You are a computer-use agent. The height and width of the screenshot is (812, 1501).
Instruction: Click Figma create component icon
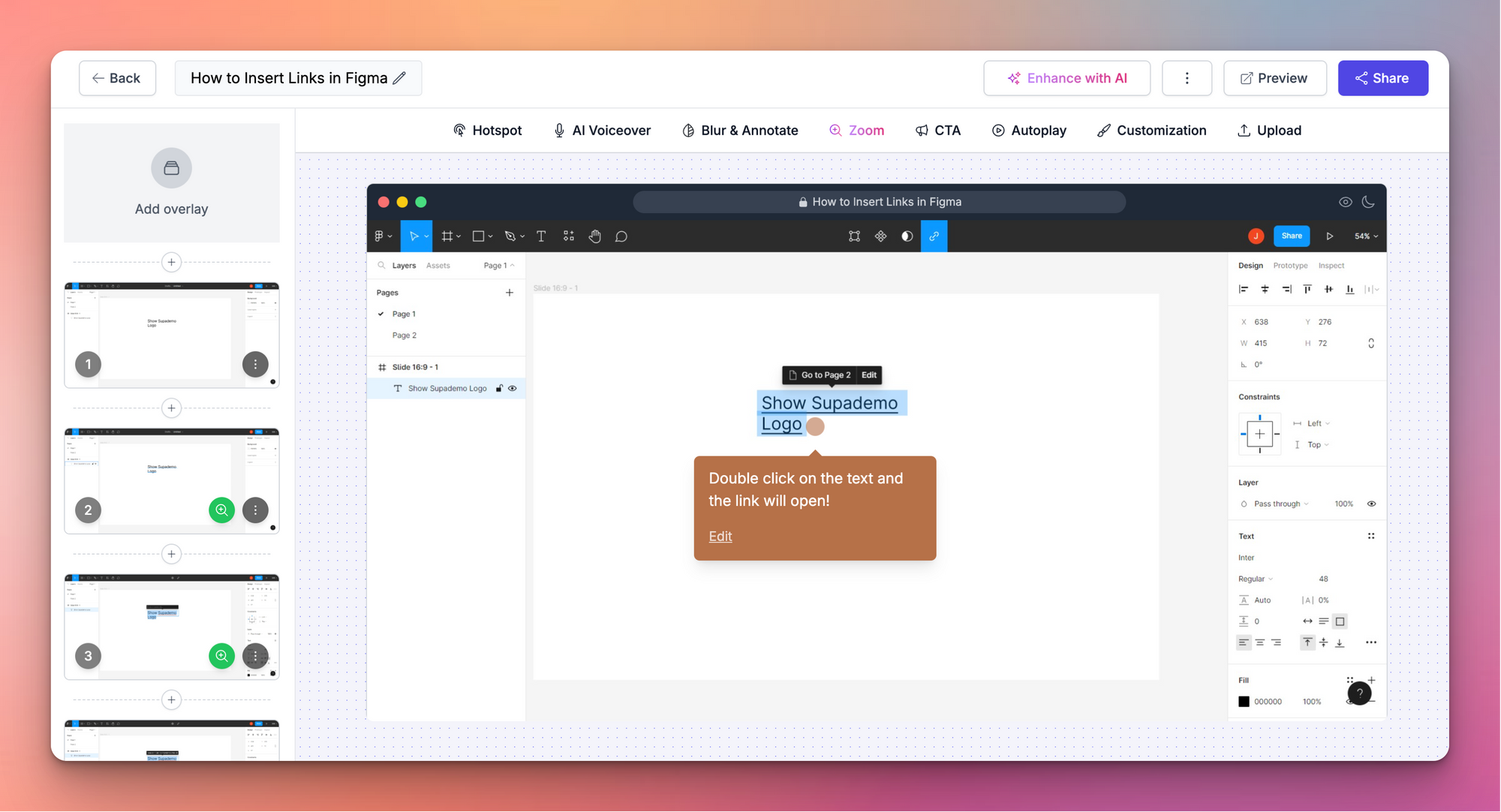coord(880,236)
